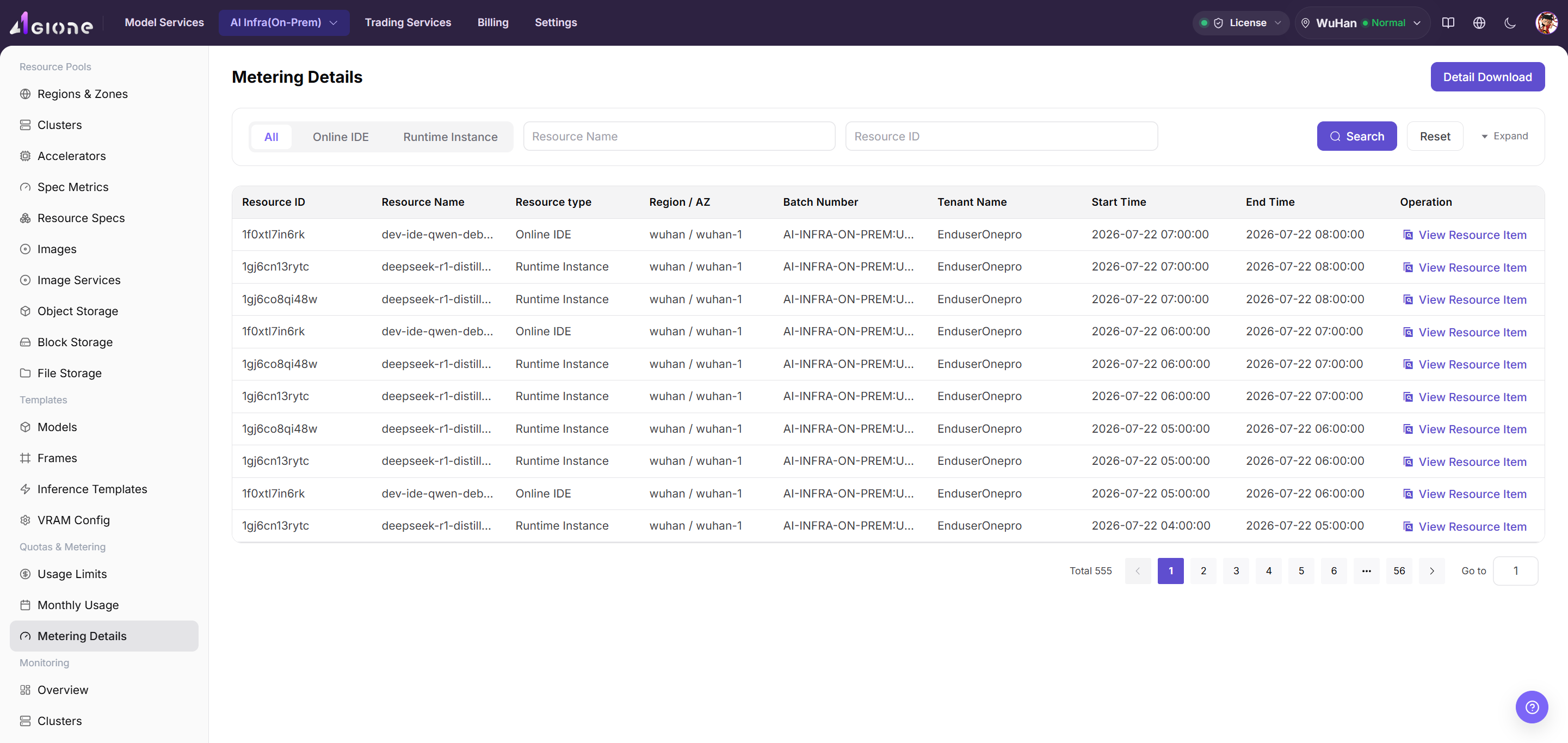Open Frames page

(x=104, y=458)
